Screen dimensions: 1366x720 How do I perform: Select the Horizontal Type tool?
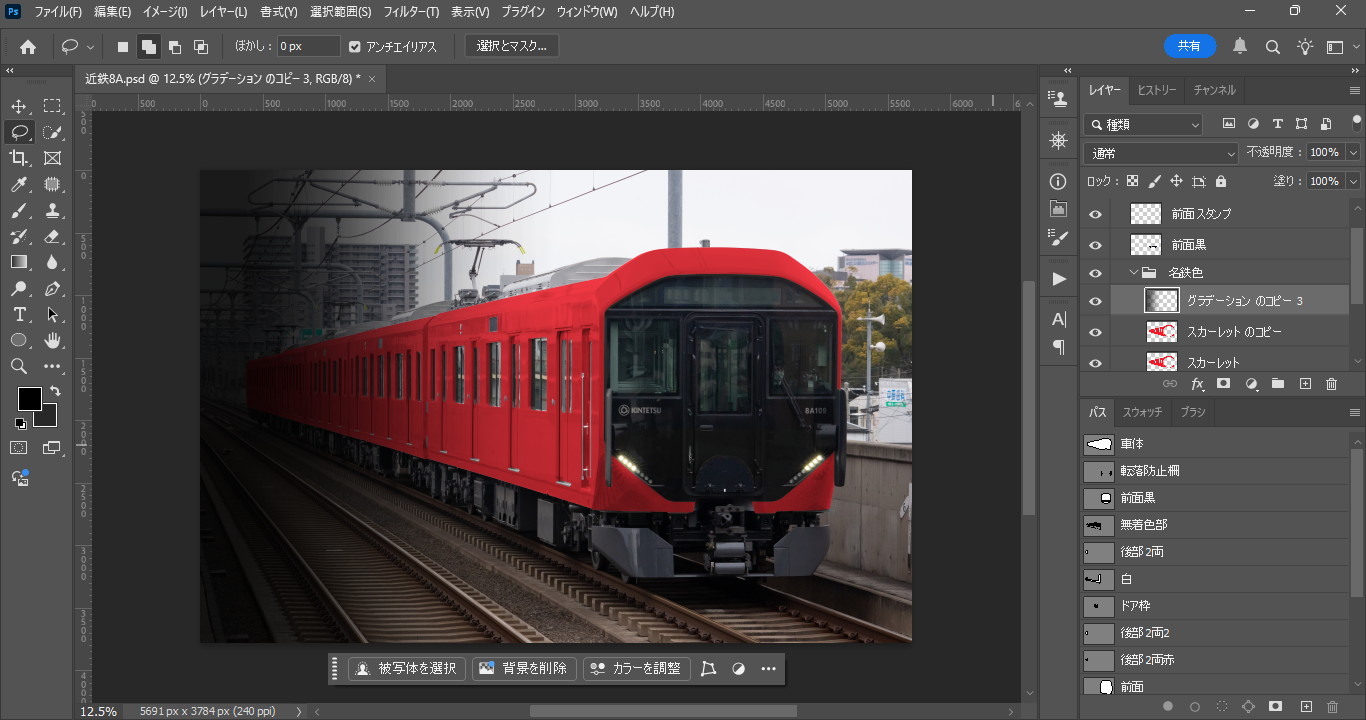click(x=19, y=314)
